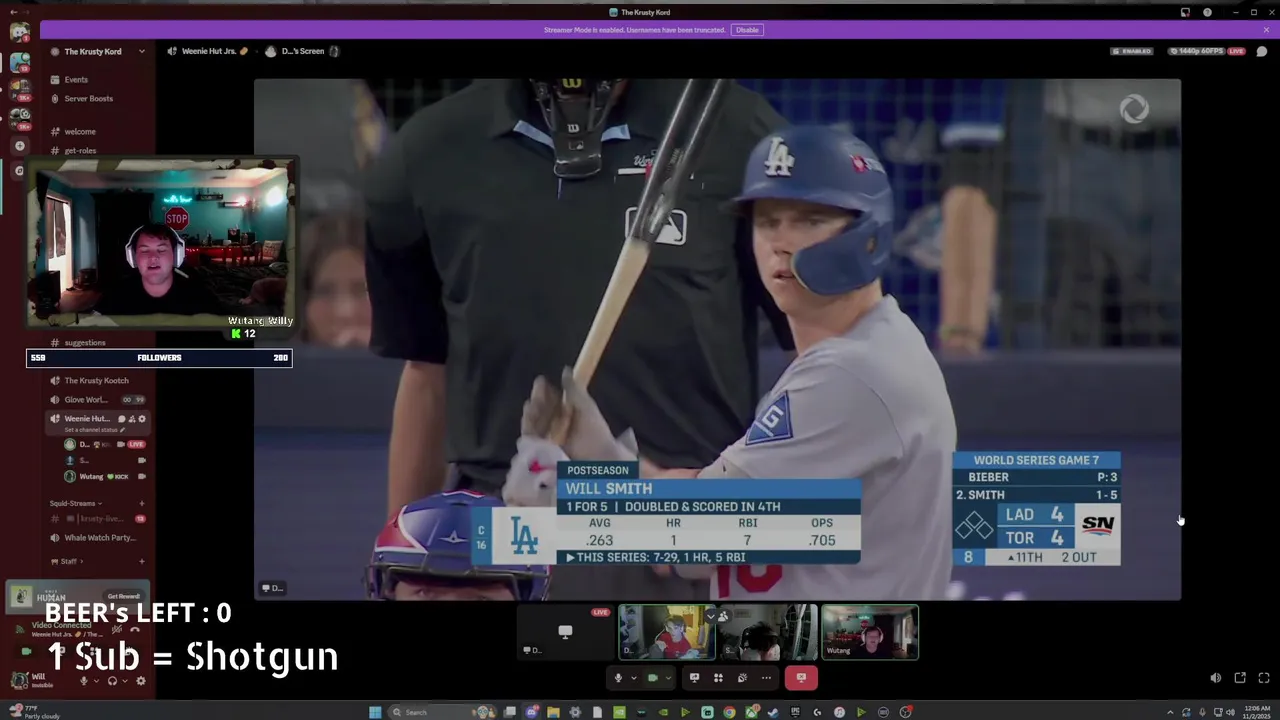Open Weenie Hut channel chat icon
The image size is (1280, 720).
[x=121, y=419]
